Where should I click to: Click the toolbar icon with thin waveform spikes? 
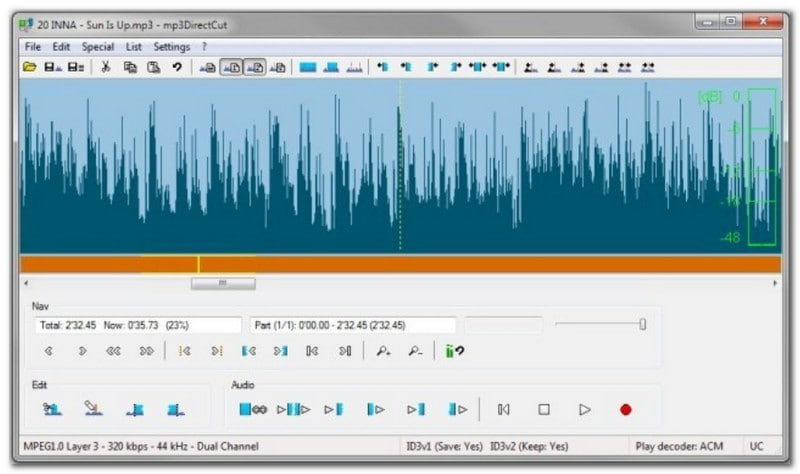354,67
